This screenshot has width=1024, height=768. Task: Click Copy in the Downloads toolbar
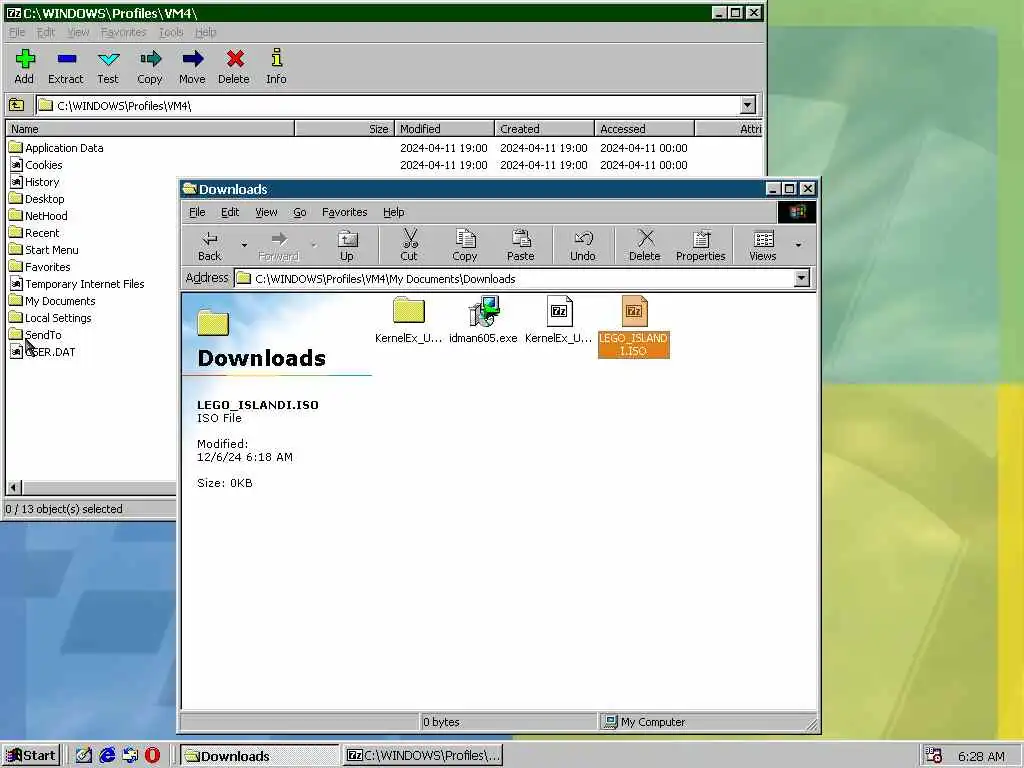pyautogui.click(x=464, y=246)
